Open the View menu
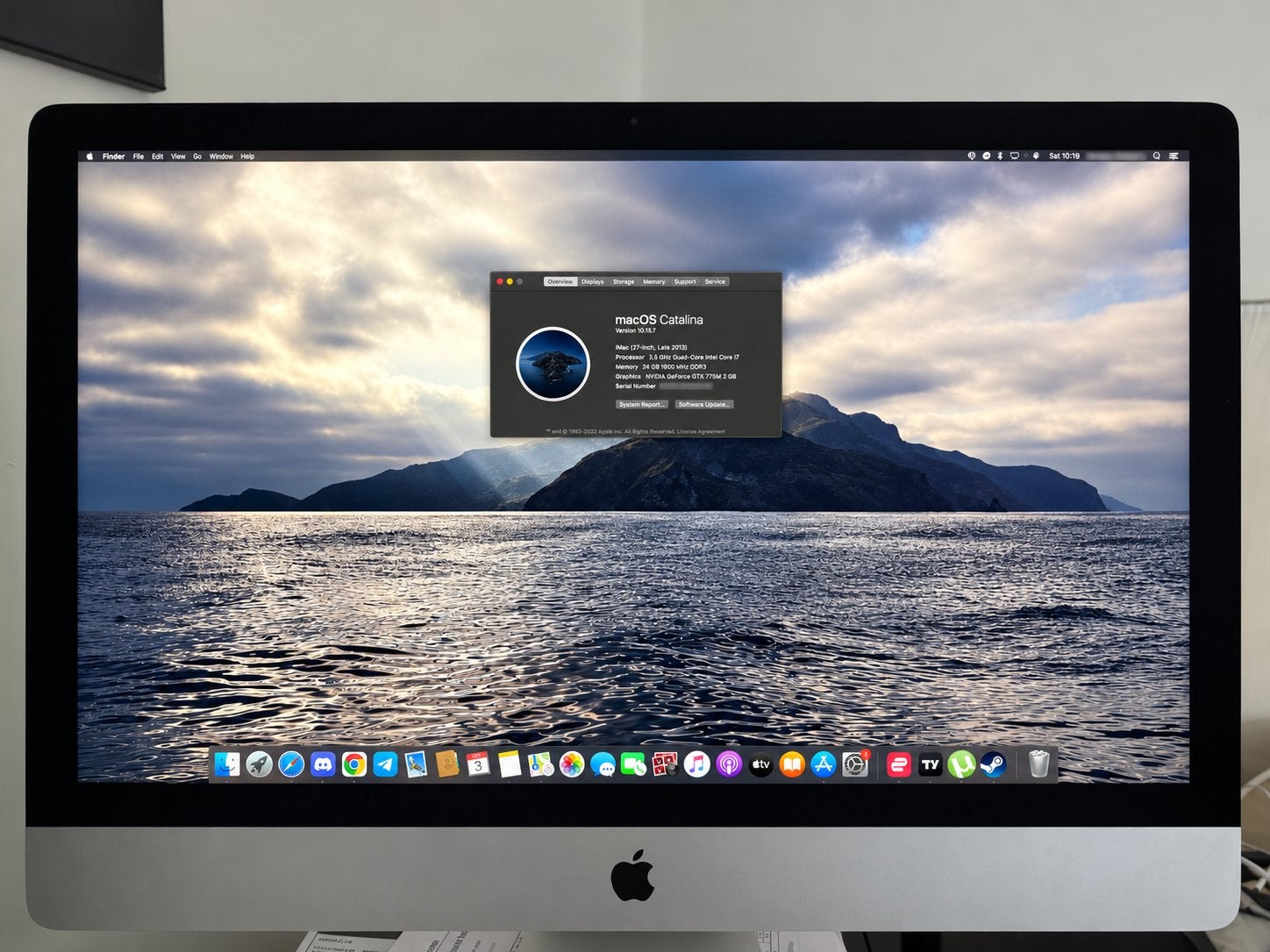The height and width of the screenshot is (952, 1270). pyautogui.click(x=178, y=156)
